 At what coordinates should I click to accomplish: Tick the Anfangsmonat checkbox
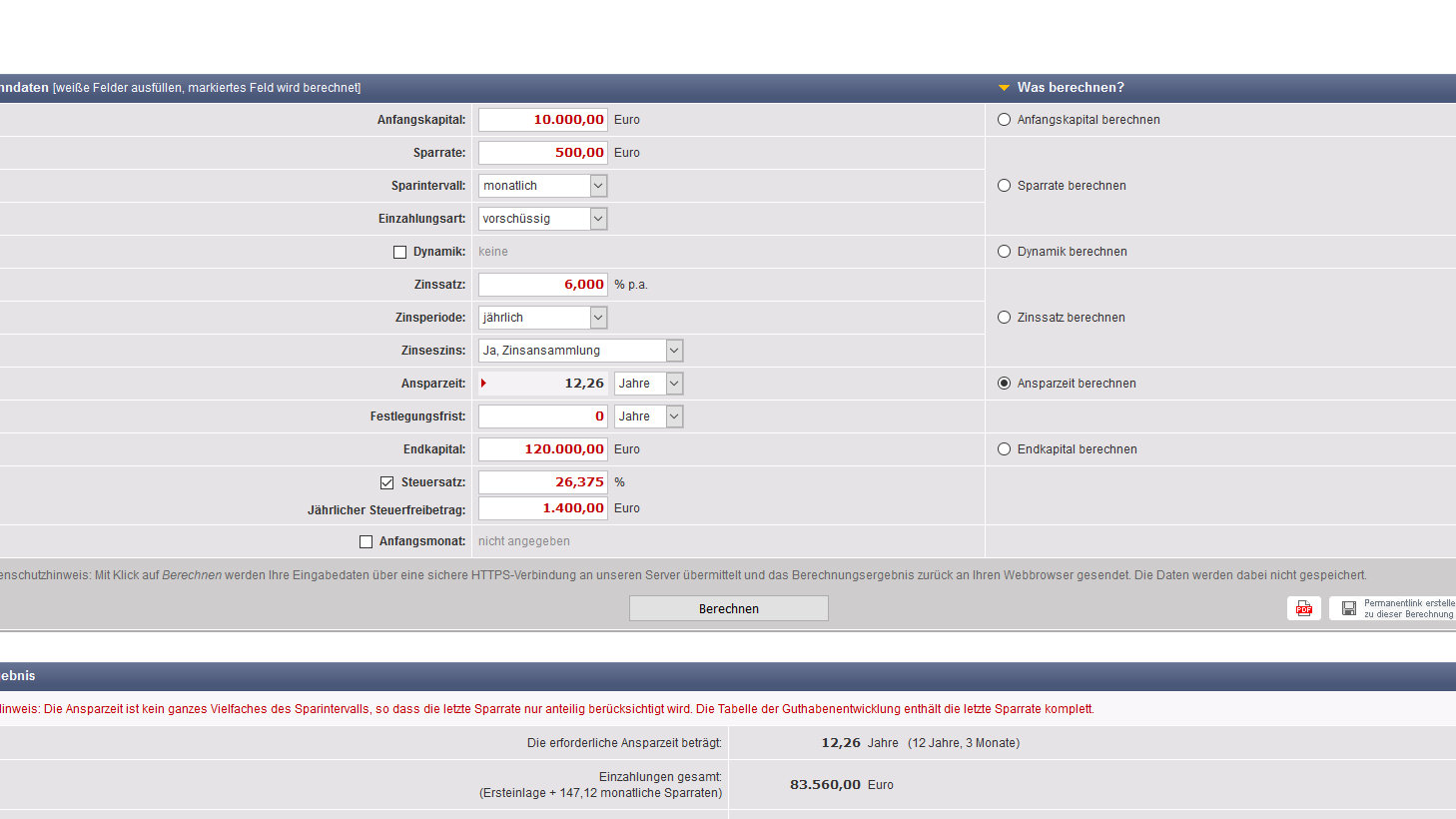click(366, 542)
